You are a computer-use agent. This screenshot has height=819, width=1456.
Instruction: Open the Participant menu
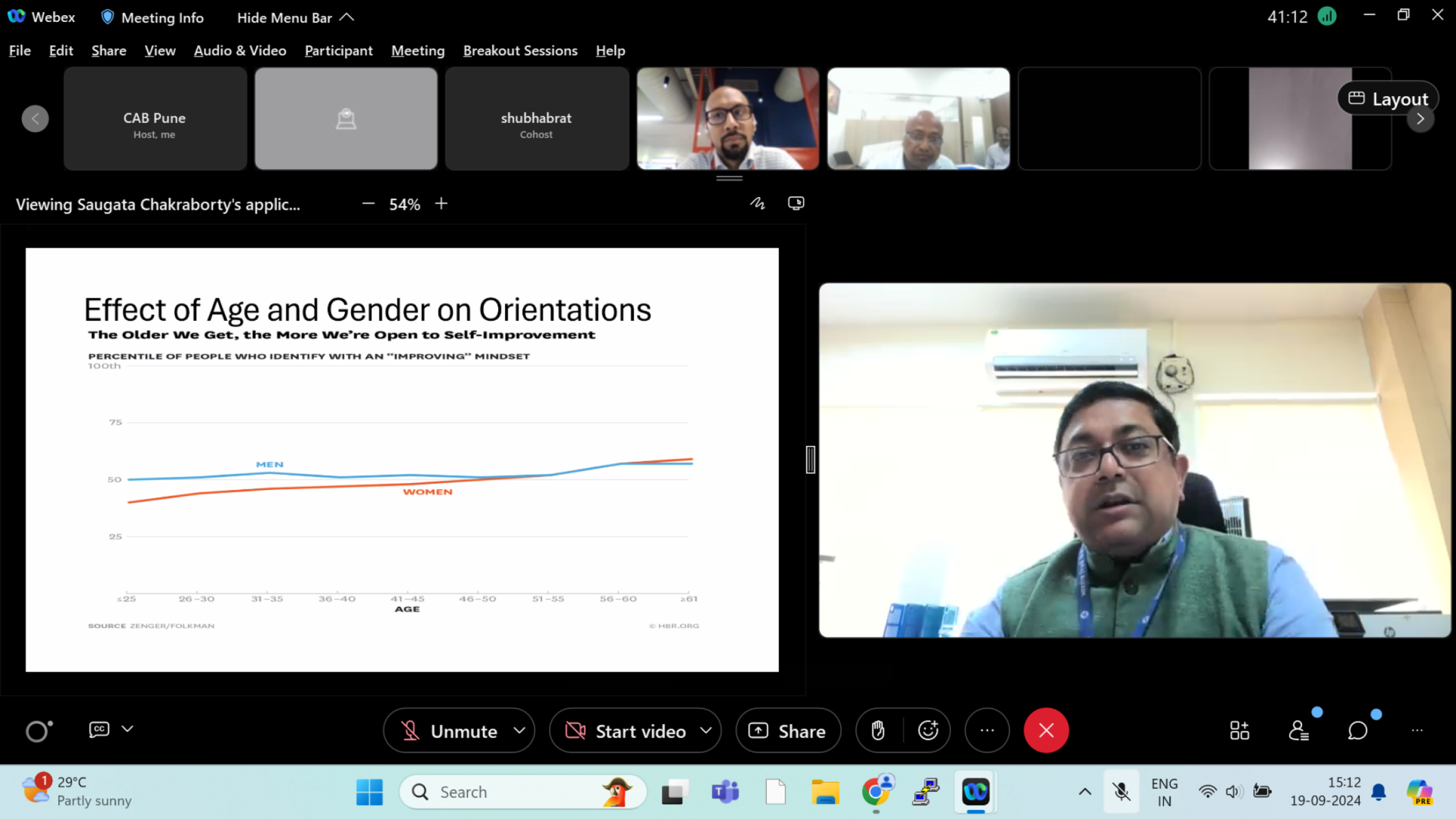click(339, 51)
